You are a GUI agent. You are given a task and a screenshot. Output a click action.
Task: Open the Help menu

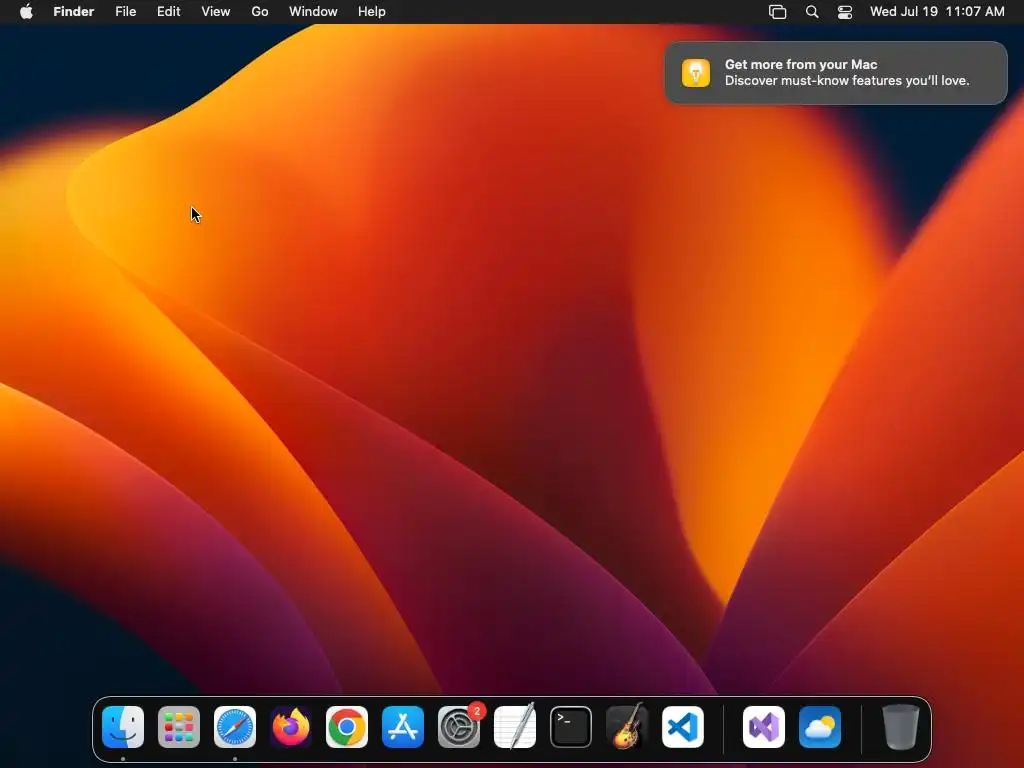(372, 11)
